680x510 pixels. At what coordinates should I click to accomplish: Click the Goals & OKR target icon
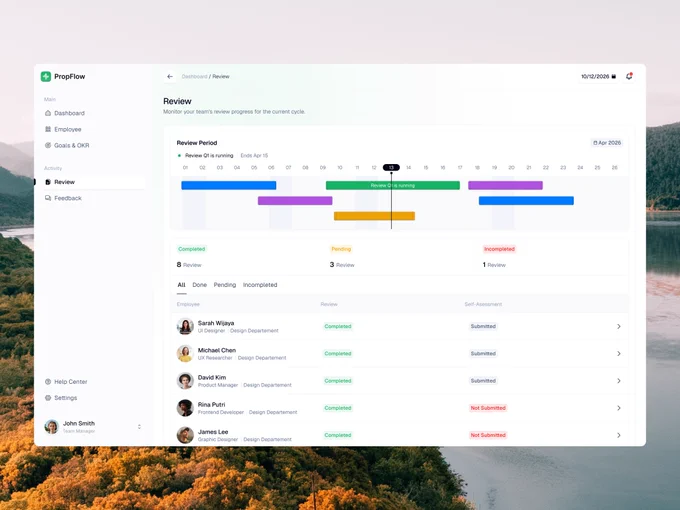click(x=48, y=145)
